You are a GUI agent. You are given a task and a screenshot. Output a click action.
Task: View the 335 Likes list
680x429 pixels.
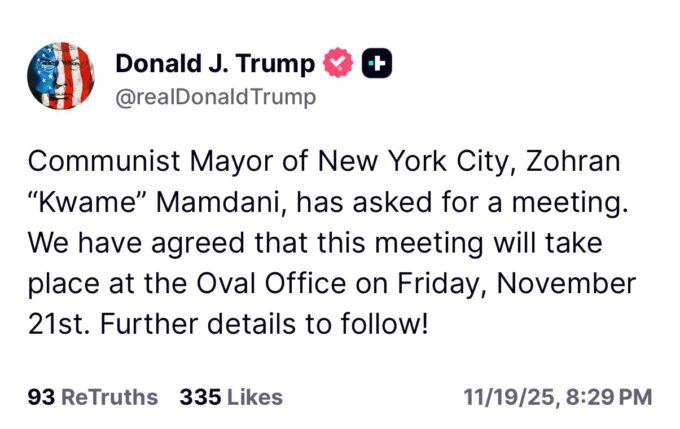231,397
